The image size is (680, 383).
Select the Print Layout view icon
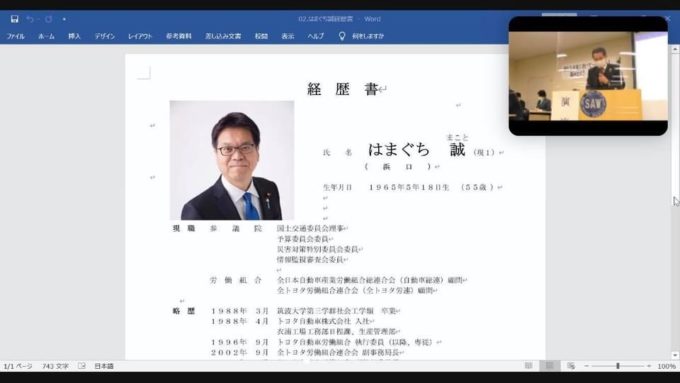549,366
